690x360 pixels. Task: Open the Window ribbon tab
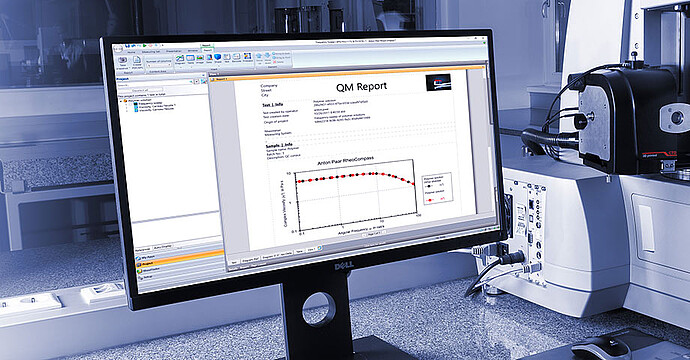[x=193, y=51]
